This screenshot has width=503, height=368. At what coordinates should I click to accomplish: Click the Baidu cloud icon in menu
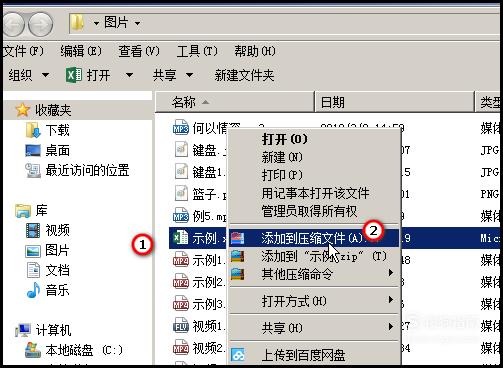[239, 355]
